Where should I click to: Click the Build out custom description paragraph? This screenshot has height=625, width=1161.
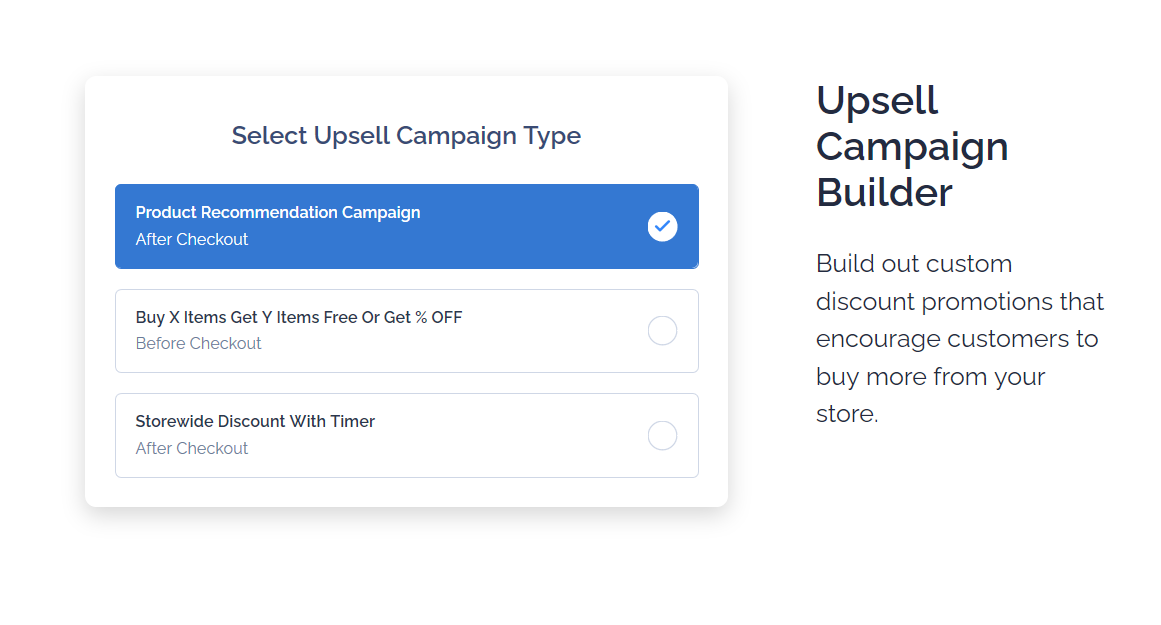(960, 338)
